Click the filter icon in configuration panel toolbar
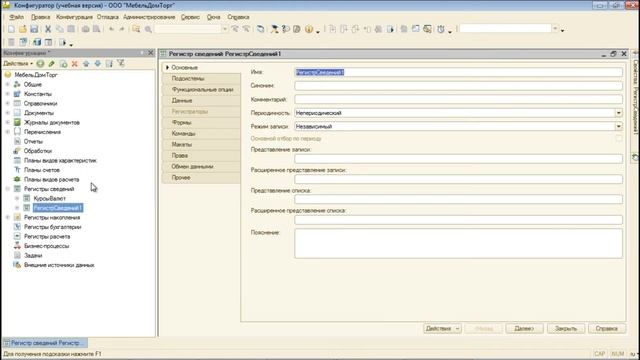This screenshot has width=640, height=360. click(121, 63)
